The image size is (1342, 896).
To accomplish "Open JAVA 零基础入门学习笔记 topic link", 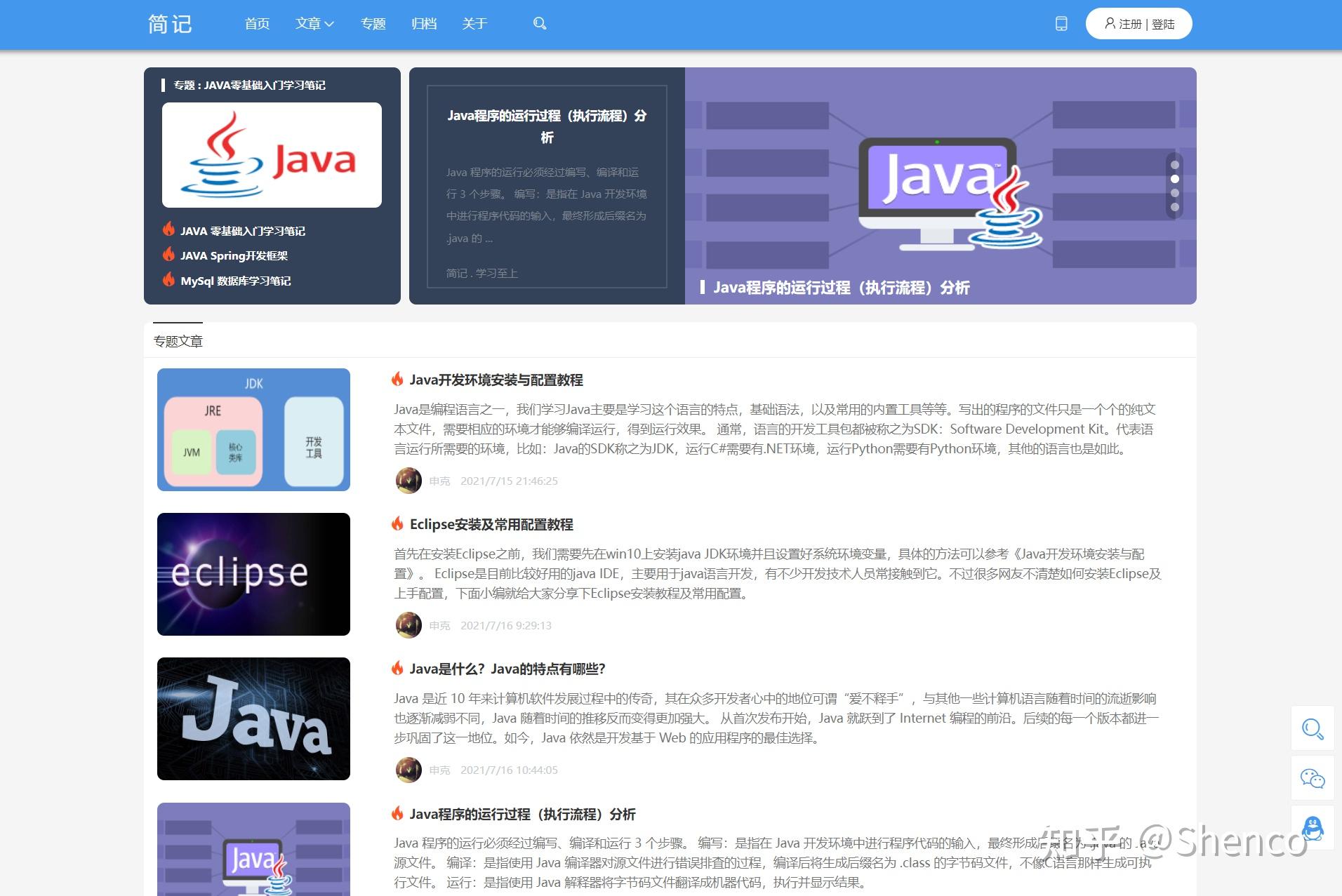I will point(243,231).
